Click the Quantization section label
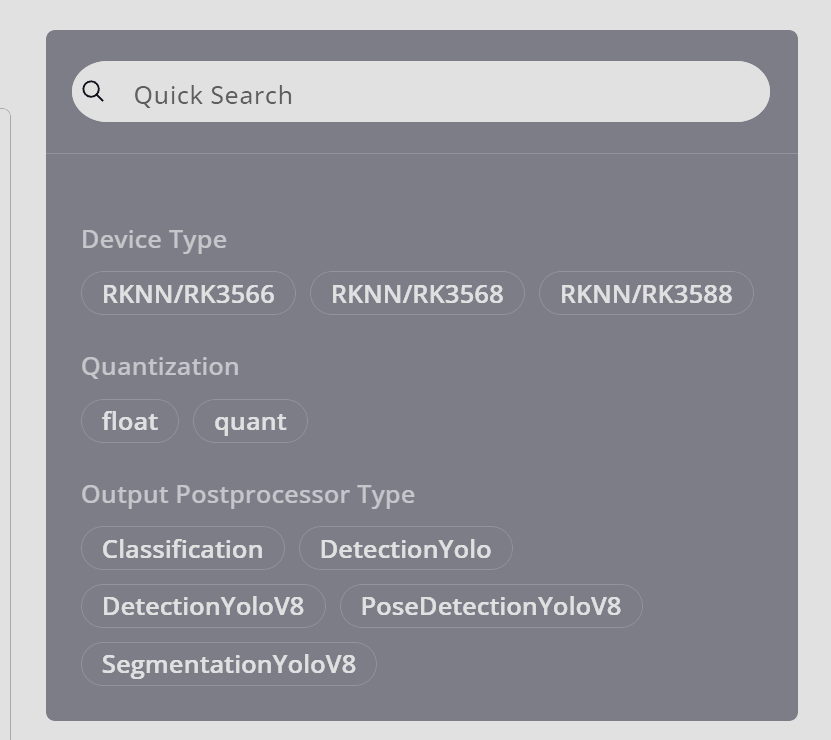 click(160, 367)
